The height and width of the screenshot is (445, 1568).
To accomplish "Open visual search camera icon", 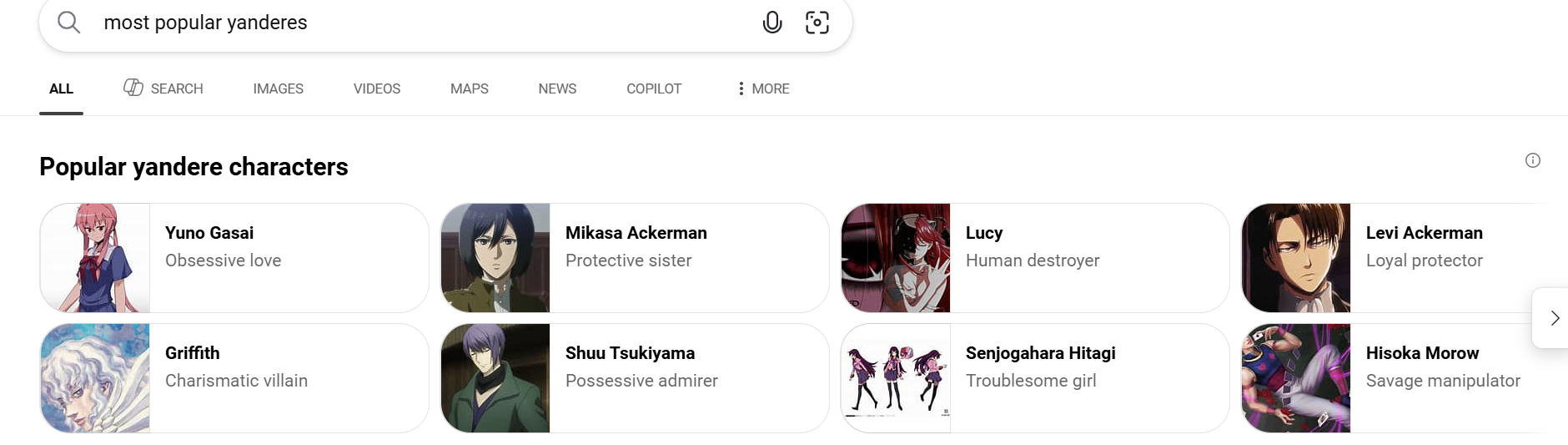I will (817, 23).
